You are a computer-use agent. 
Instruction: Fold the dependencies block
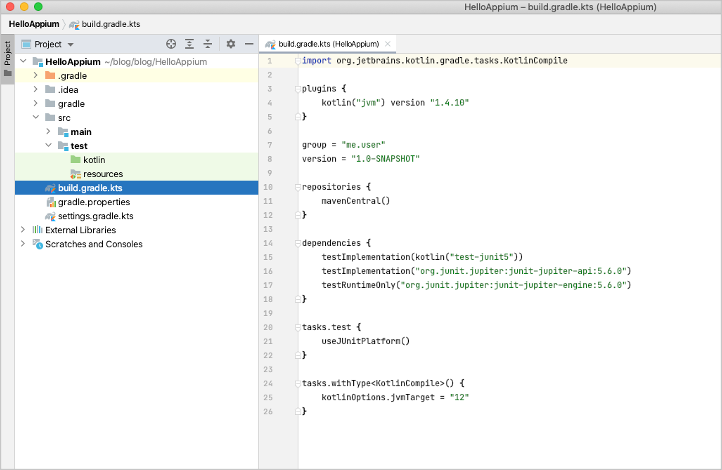click(x=298, y=243)
